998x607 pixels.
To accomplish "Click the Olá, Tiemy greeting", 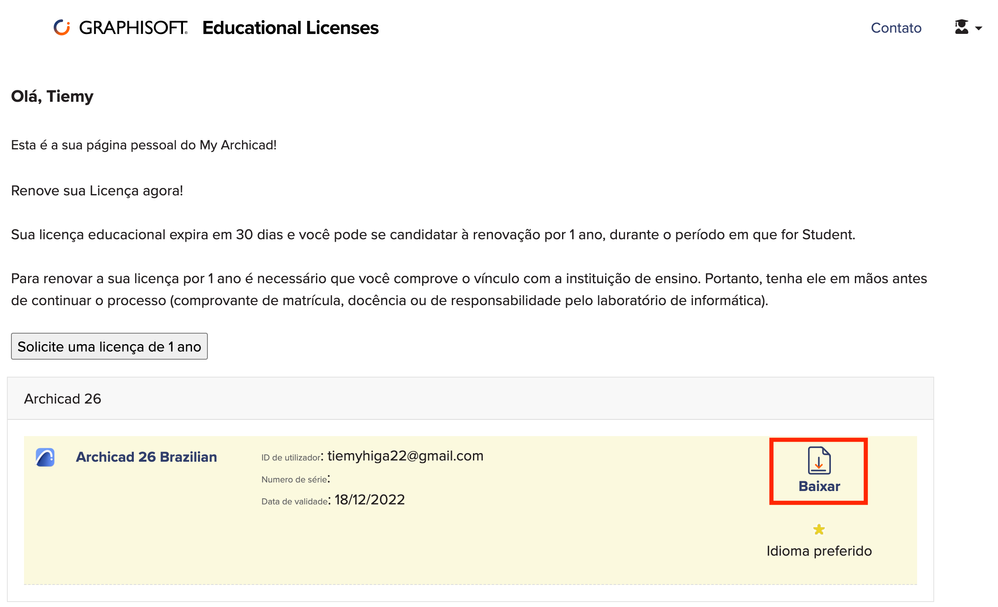I will (x=52, y=96).
